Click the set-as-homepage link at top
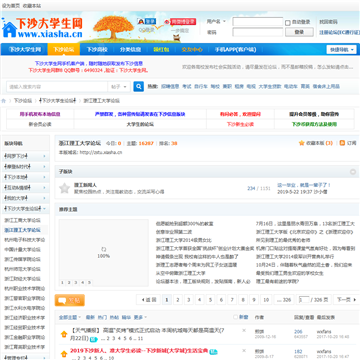Viewport: 360px width, 360px height. (x=11, y=6)
